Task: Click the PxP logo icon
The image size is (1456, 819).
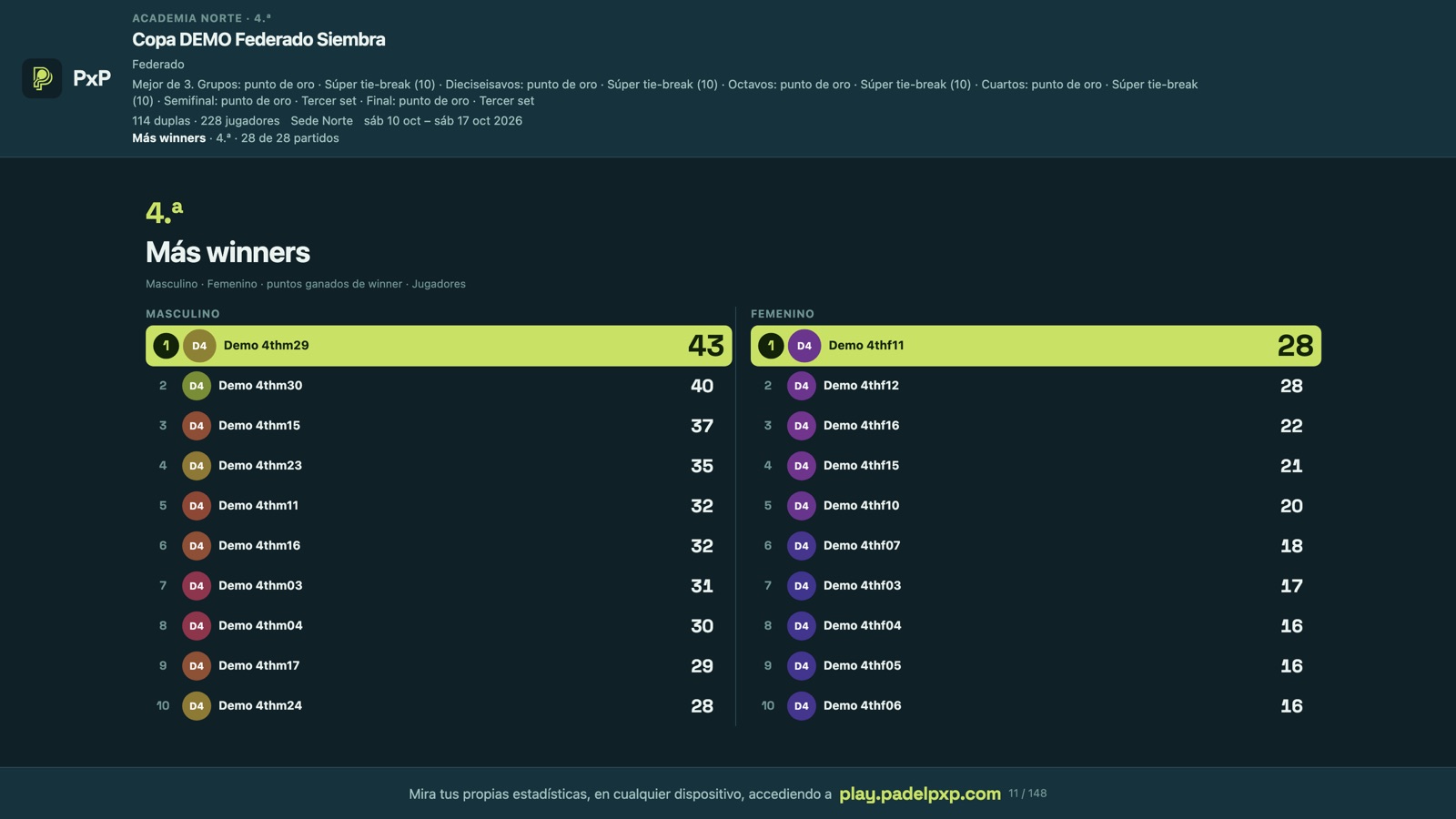Action: [x=42, y=78]
